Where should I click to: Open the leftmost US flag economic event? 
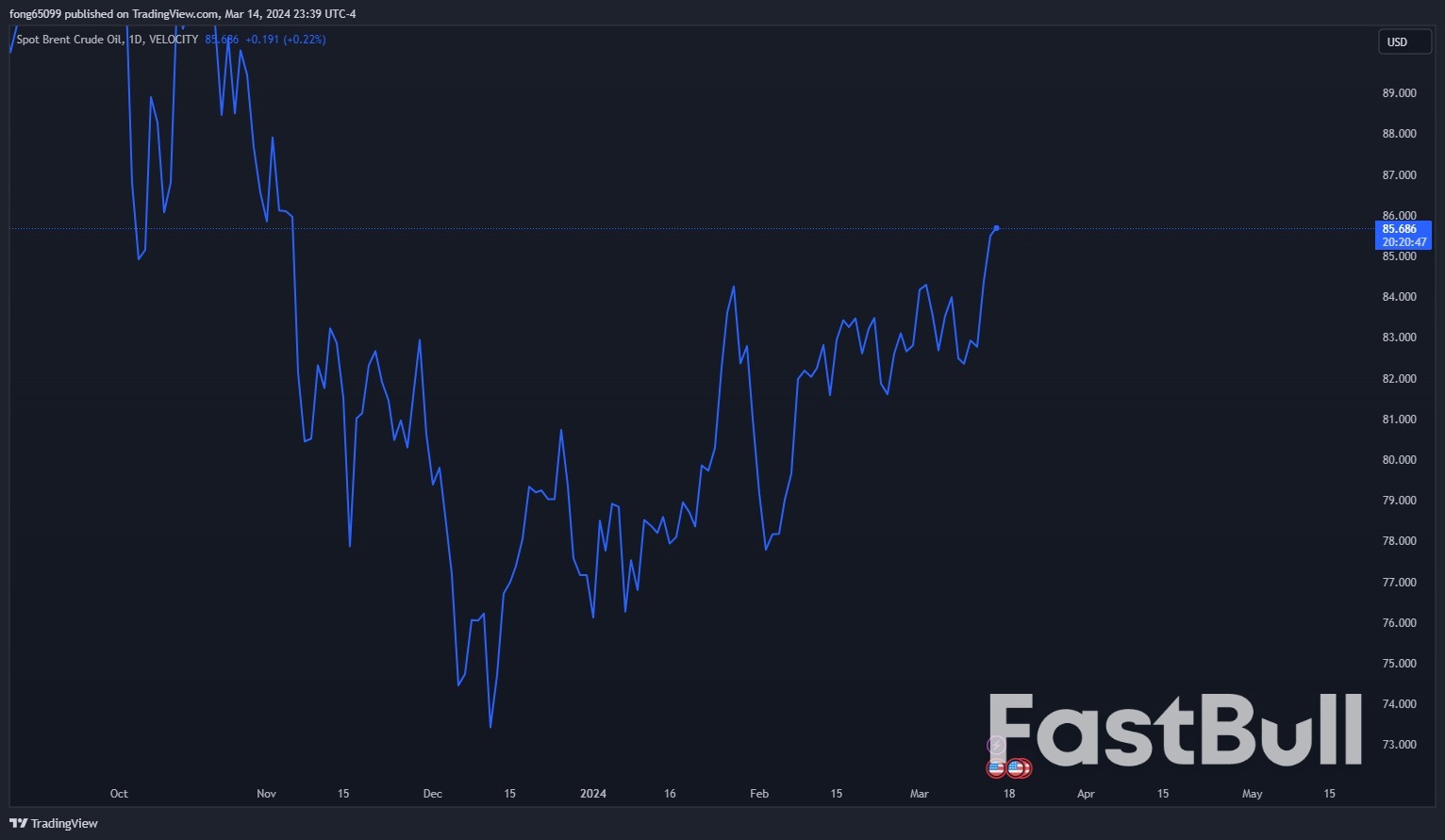point(996,768)
